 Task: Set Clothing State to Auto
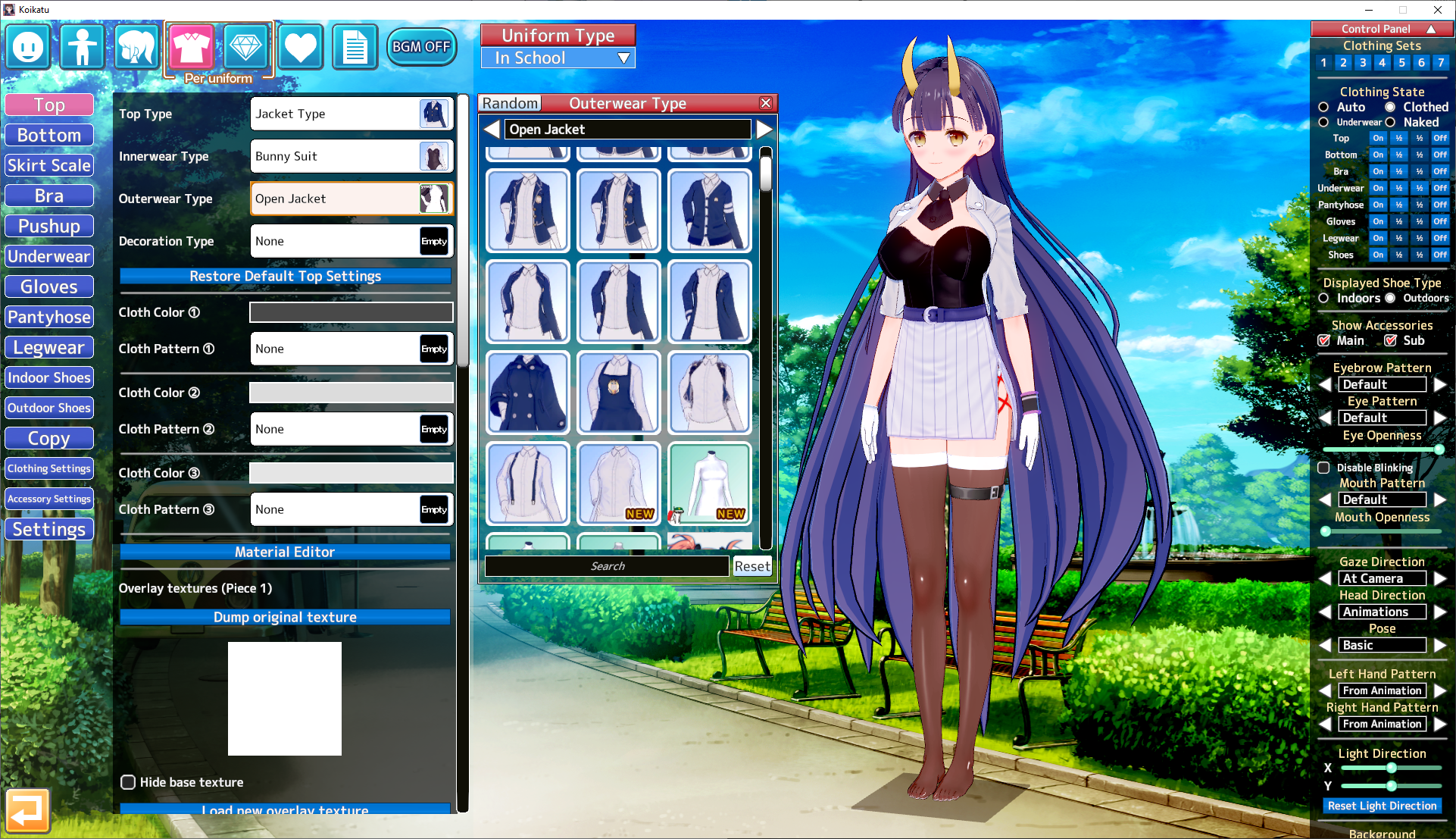(x=1323, y=107)
